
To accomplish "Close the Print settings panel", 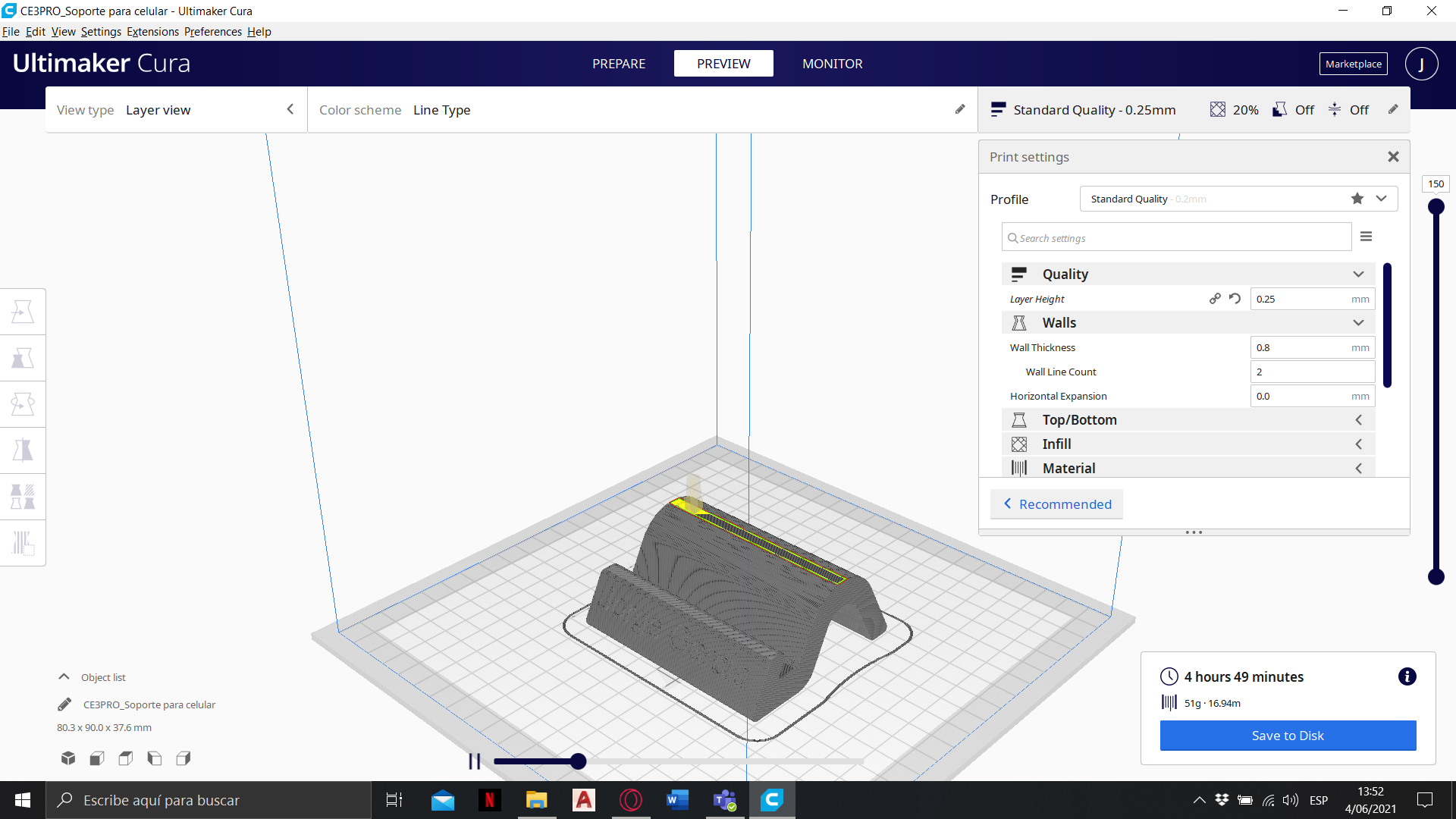I will 1393,157.
